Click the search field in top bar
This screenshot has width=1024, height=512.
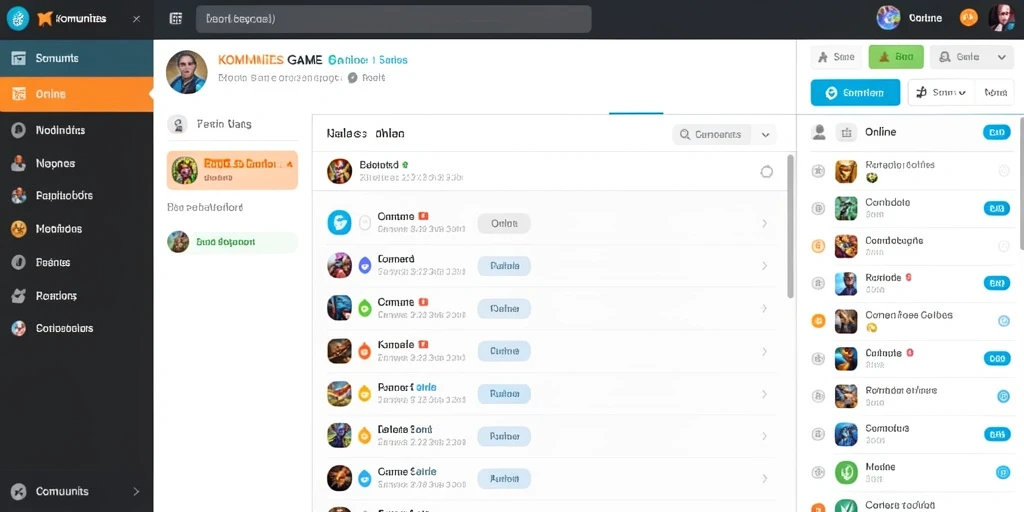point(394,19)
